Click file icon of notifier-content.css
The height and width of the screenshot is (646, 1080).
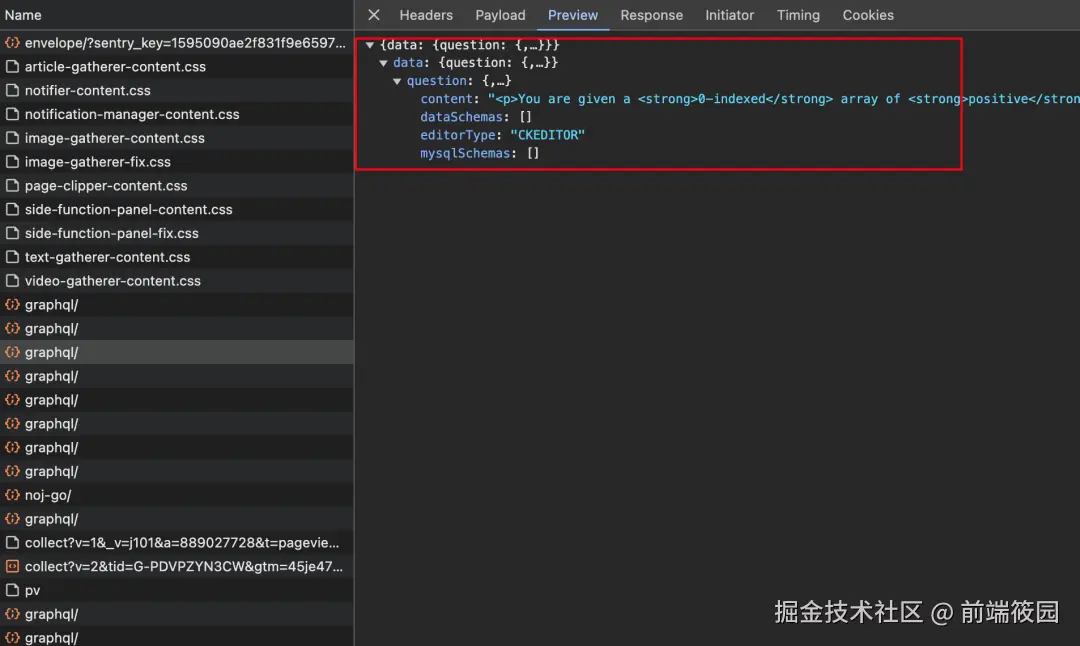point(12,90)
